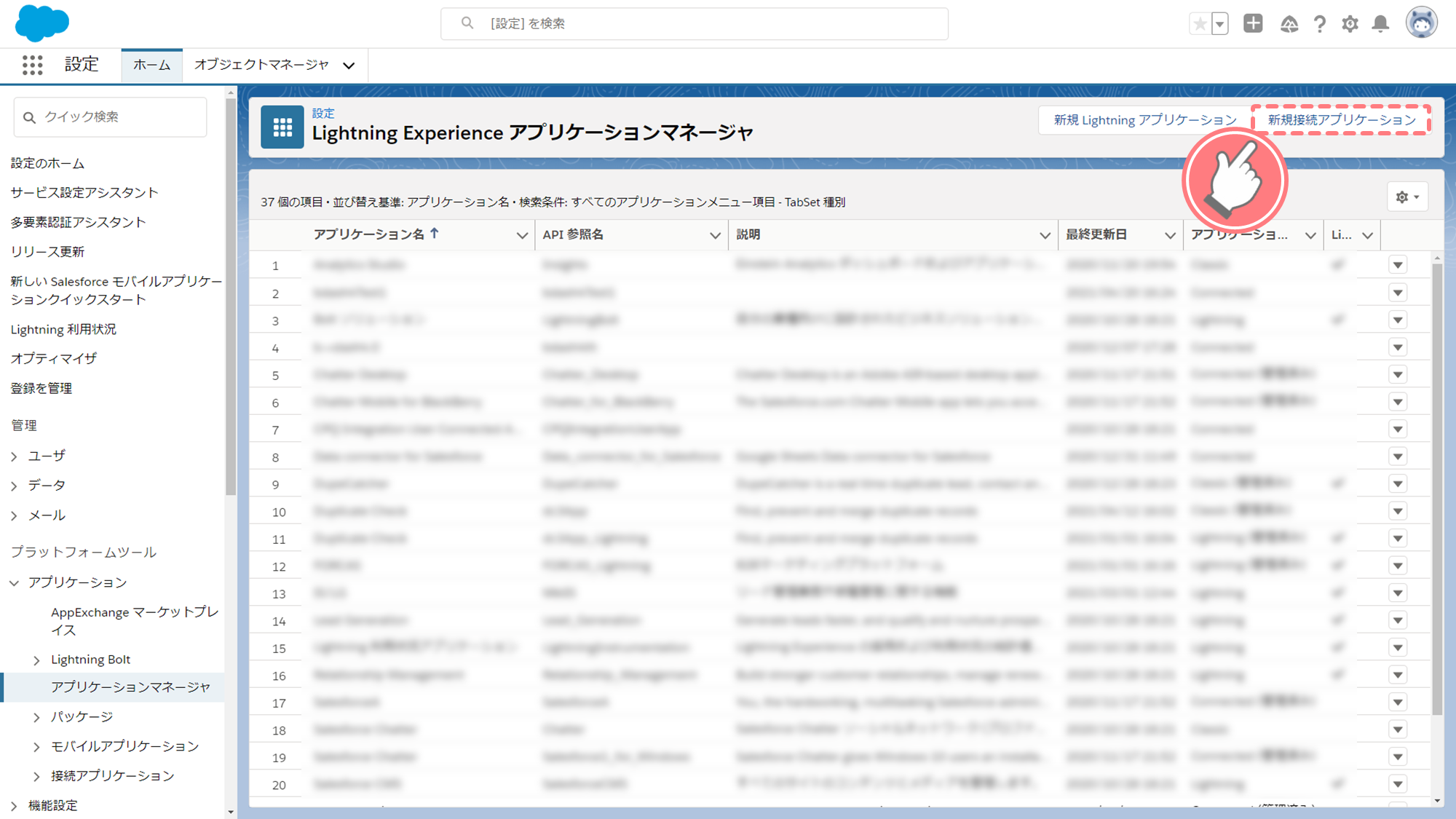Viewport: 1456px width, 819px height.
Task: Open アプリケーション名 column dropdown chevron
Action: (521, 235)
